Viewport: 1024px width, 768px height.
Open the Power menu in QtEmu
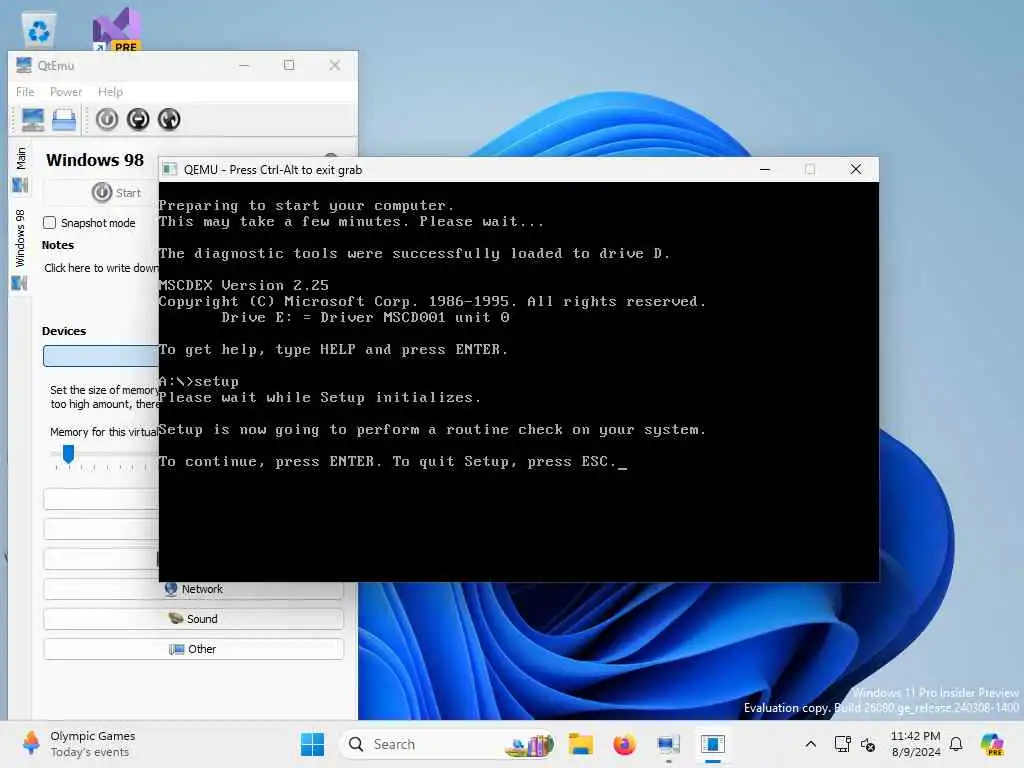pos(66,92)
